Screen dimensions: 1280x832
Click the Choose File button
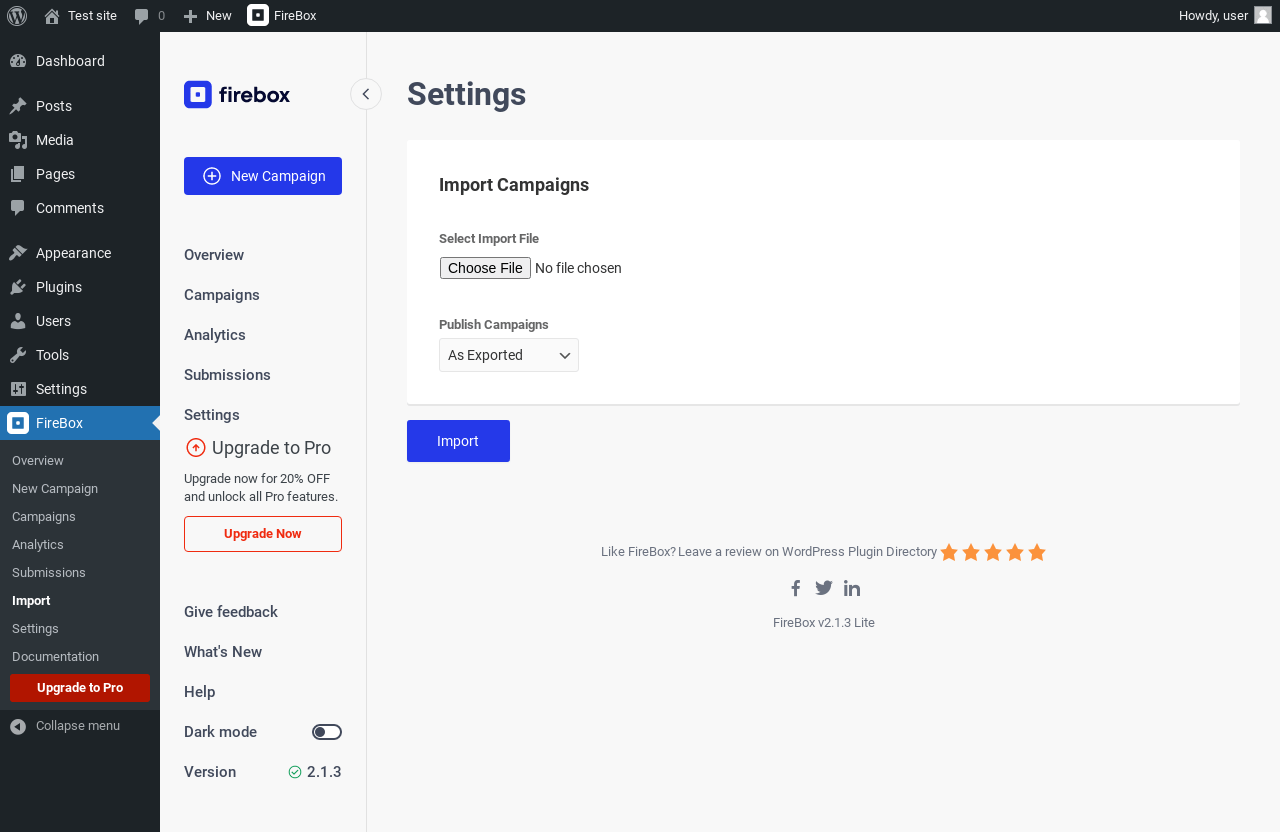click(x=485, y=268)
